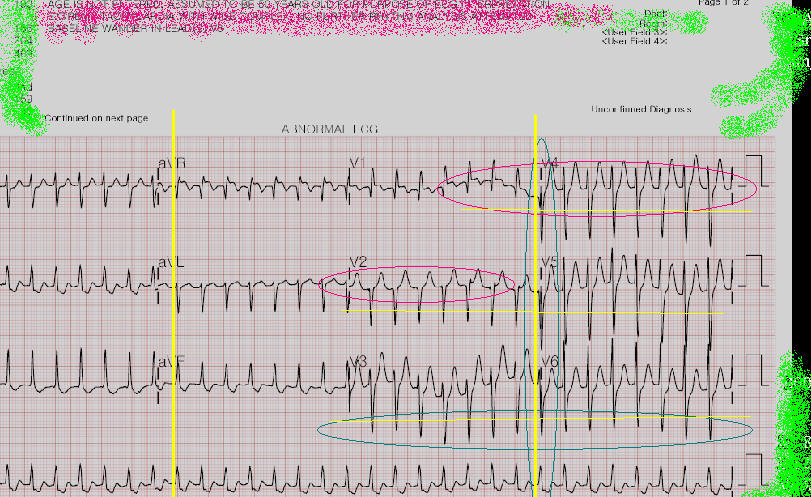Select the V2 lead label
Screen dimensions: 811x497
pos(358,262)
